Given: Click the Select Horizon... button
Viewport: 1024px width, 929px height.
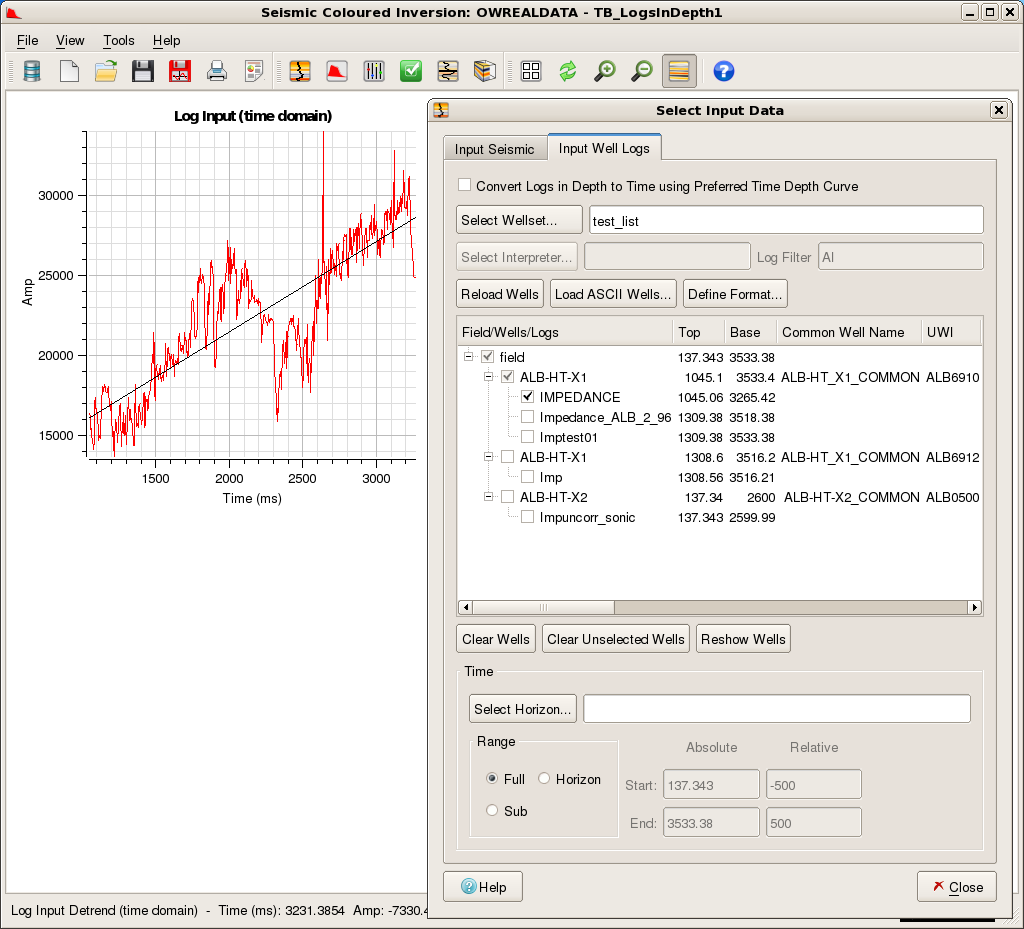Looking at the screenshot, I should coord(522,708).
